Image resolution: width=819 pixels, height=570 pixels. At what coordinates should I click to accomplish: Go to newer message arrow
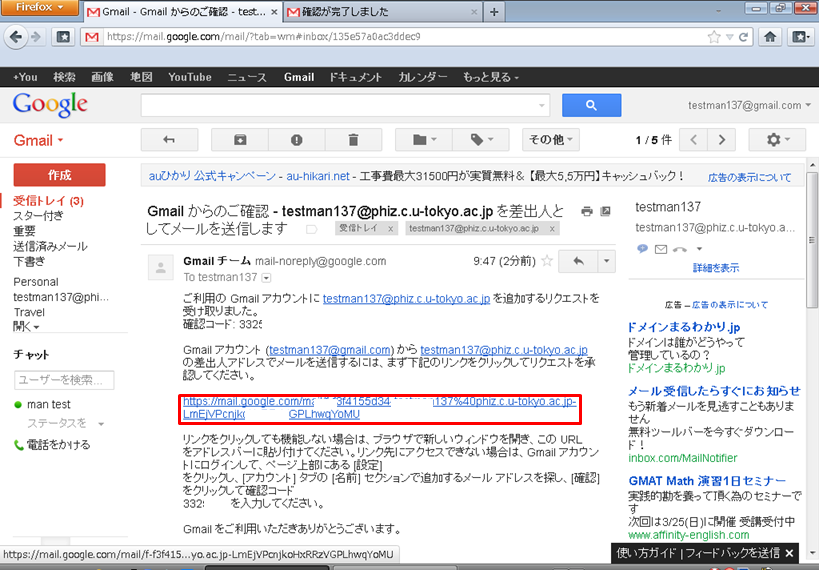coord(694,139)
